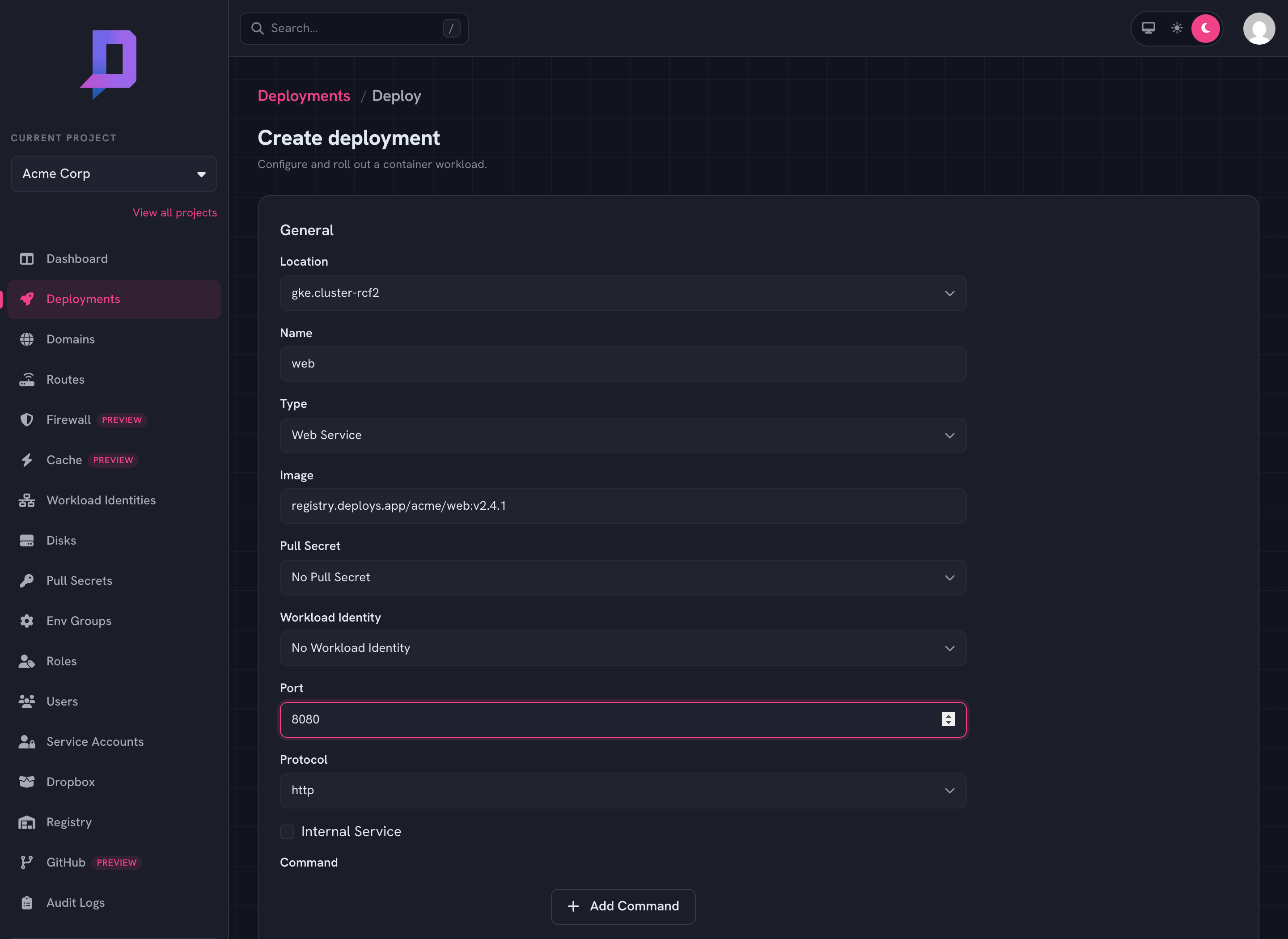Image resolution: width=1288 pixels, height=939 pixels.
Task: Click the Disks drive icon
Action: pos(27,541)
